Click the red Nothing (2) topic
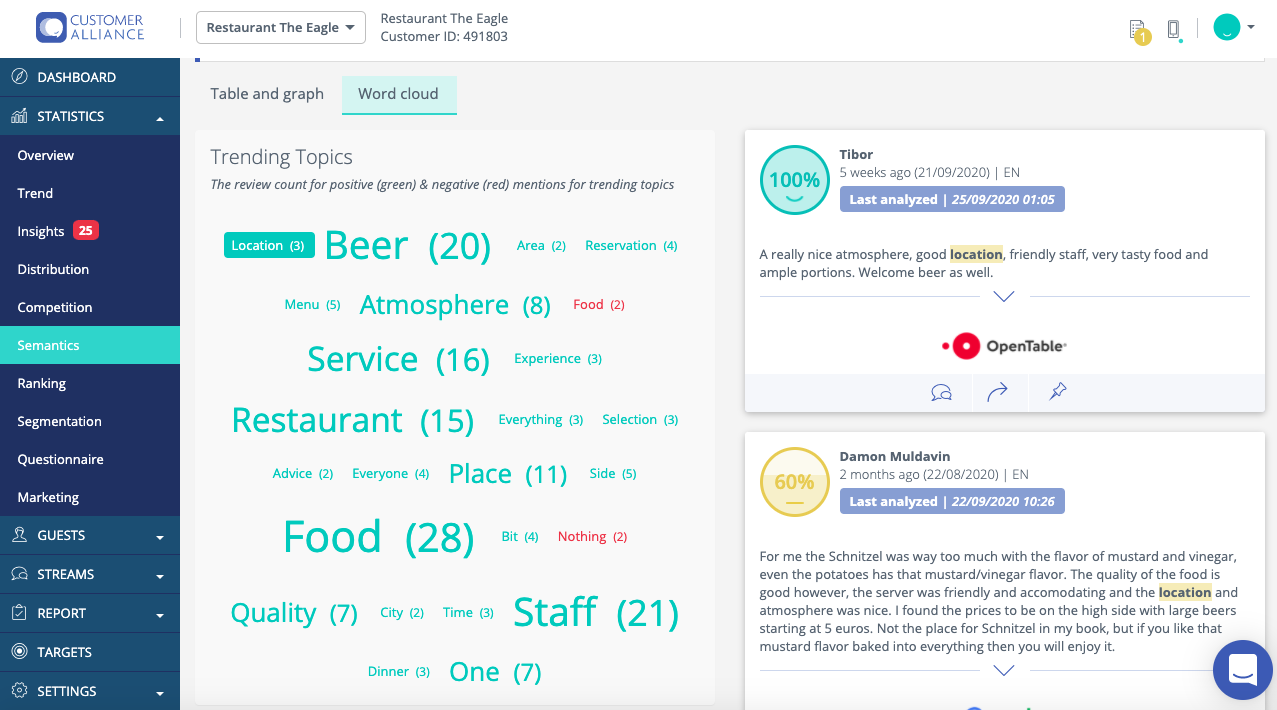The height and width of the screenshot is (710, 1277). pyautogui.click(x=592, y=536)
